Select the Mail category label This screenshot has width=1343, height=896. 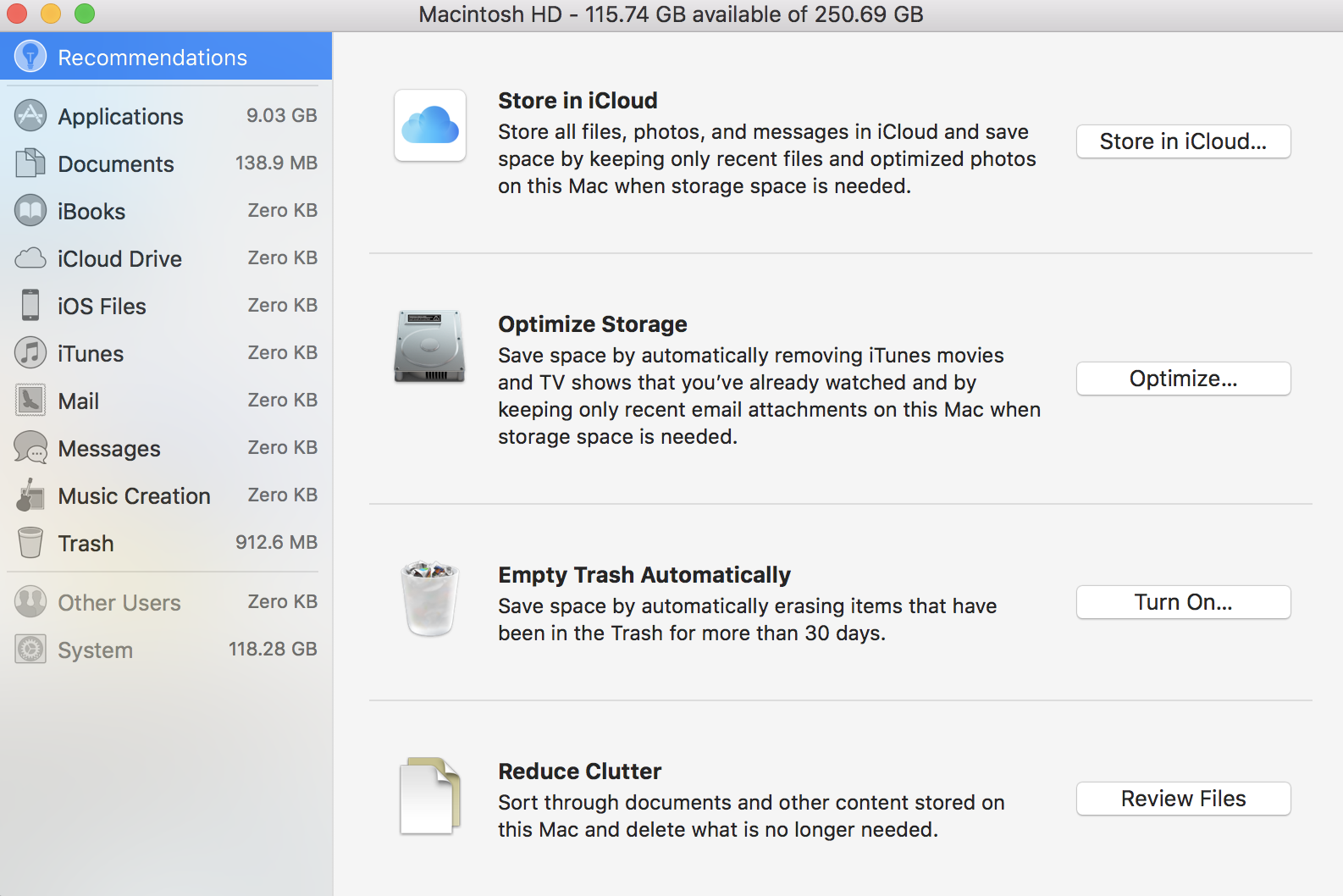pos(78,401)
